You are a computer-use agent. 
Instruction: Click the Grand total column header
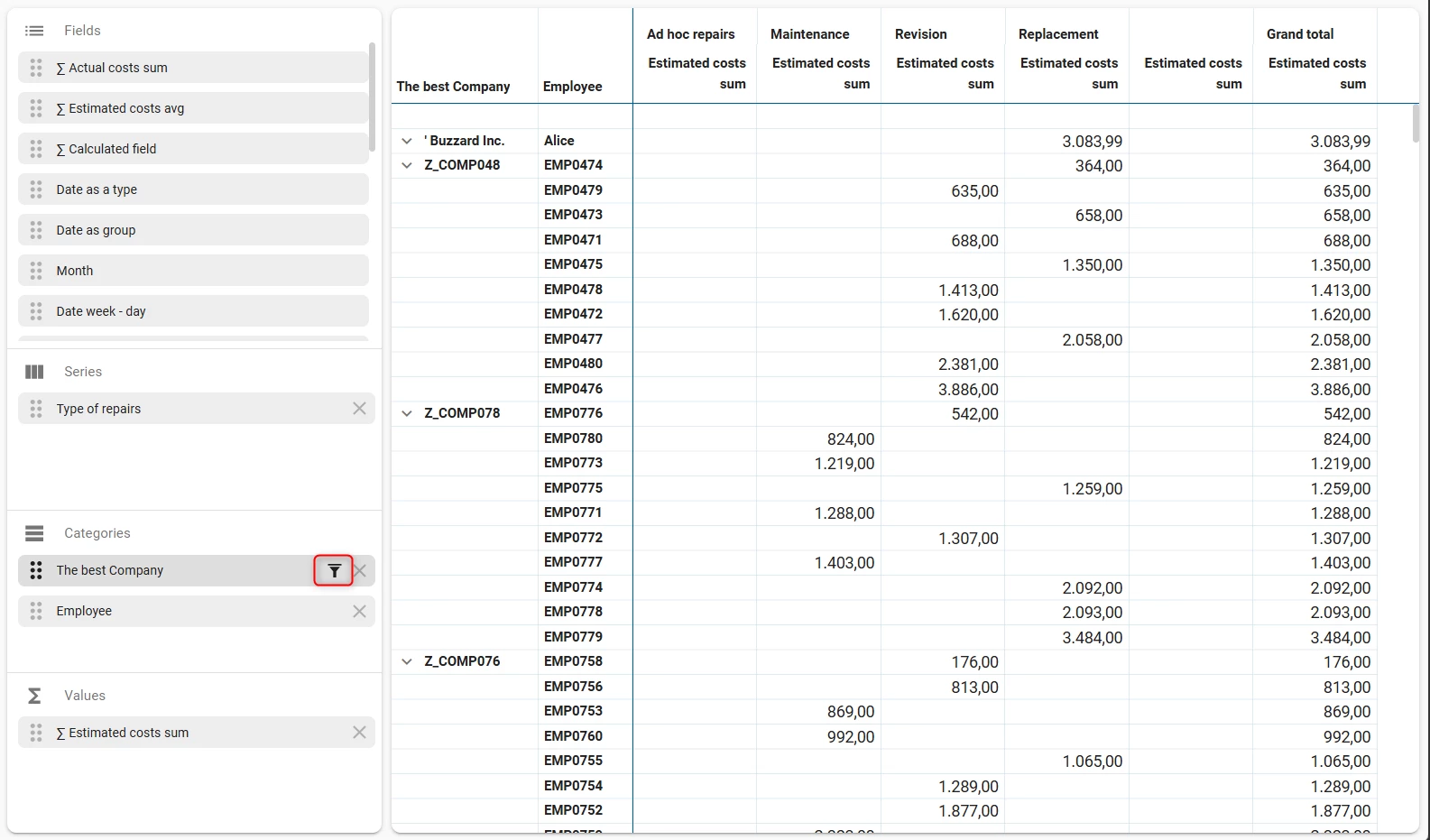[1300, 34]
